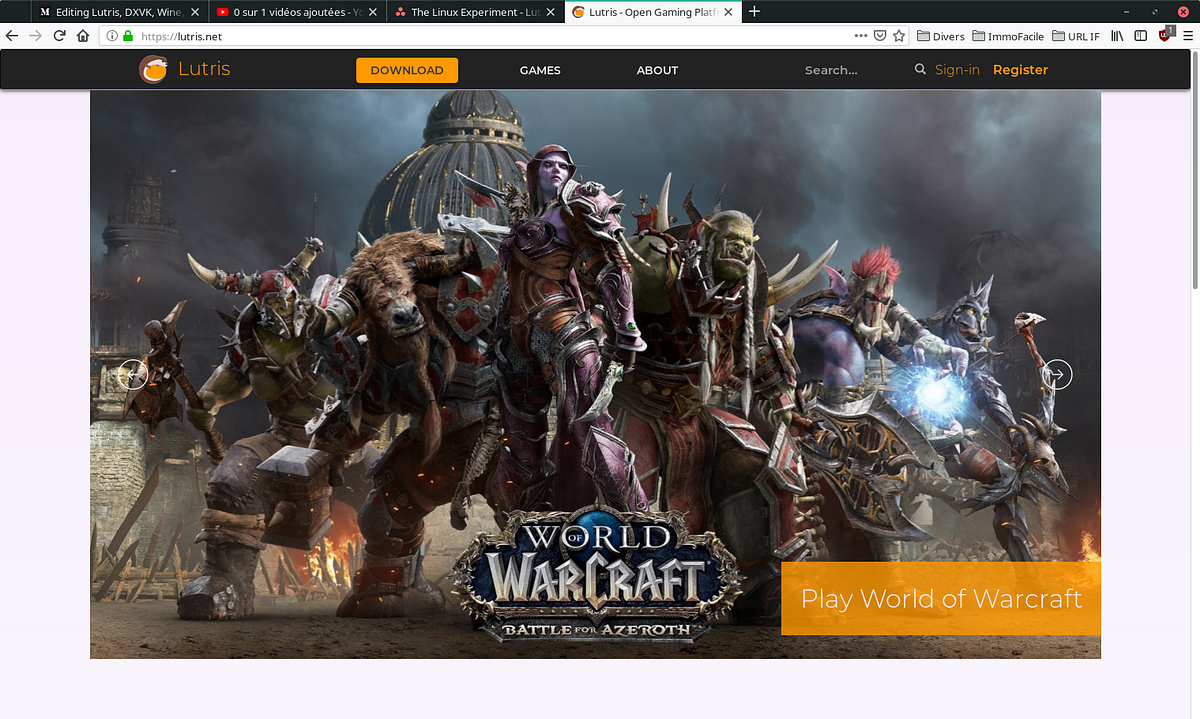
Task: Select the Lutris - Open Gaming Platform tab
Action: 652,12
